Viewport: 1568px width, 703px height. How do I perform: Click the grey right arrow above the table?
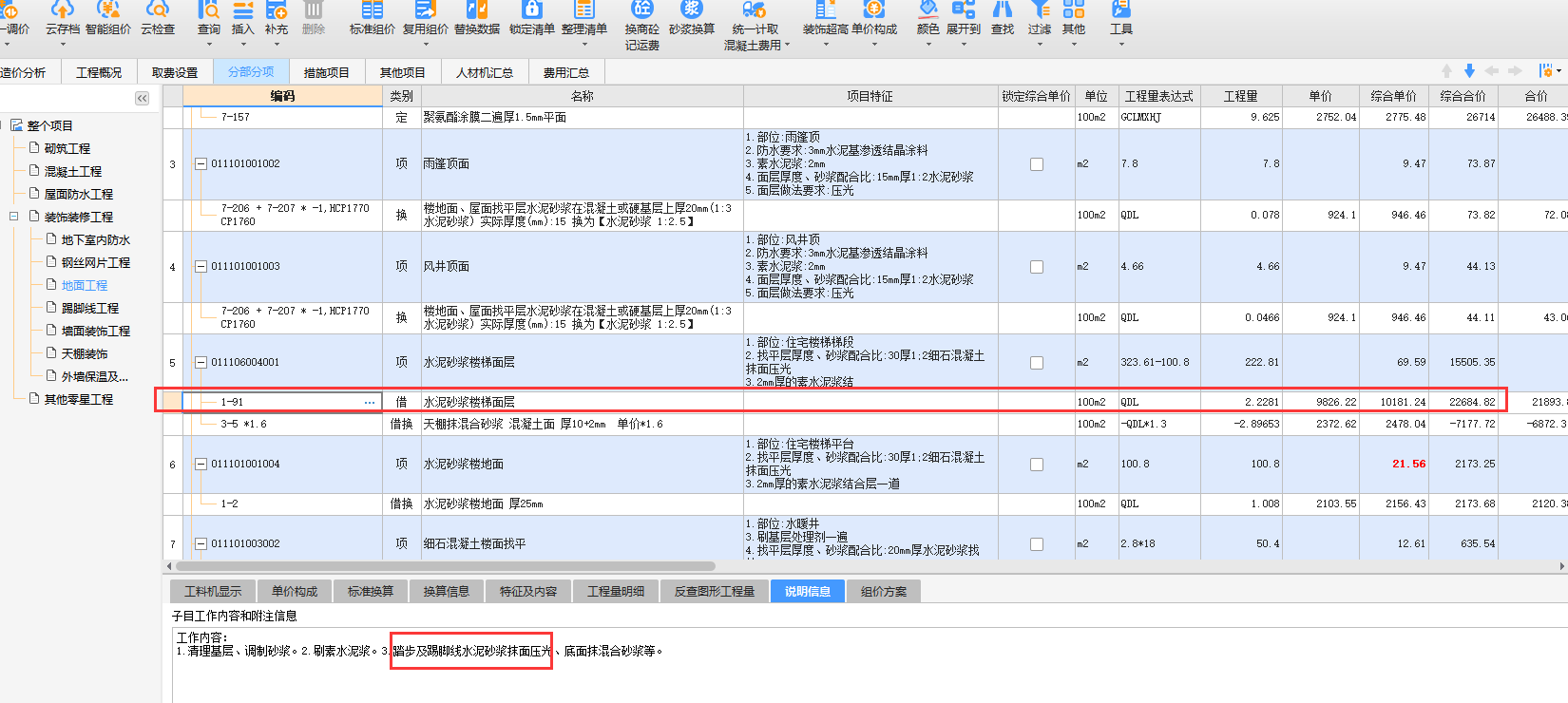[1515, 71]
